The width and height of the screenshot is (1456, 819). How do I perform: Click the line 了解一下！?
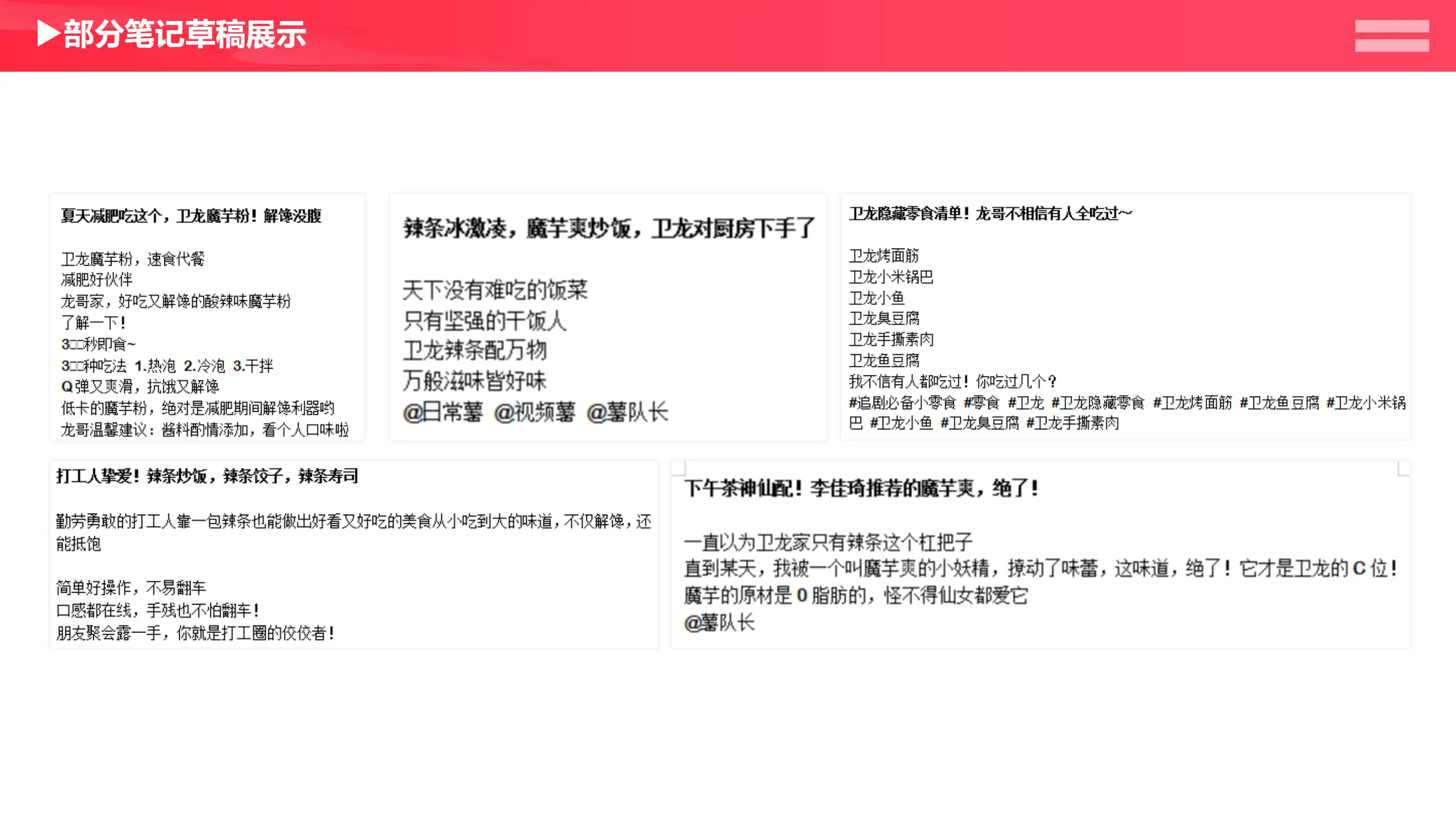pos(93,322)
